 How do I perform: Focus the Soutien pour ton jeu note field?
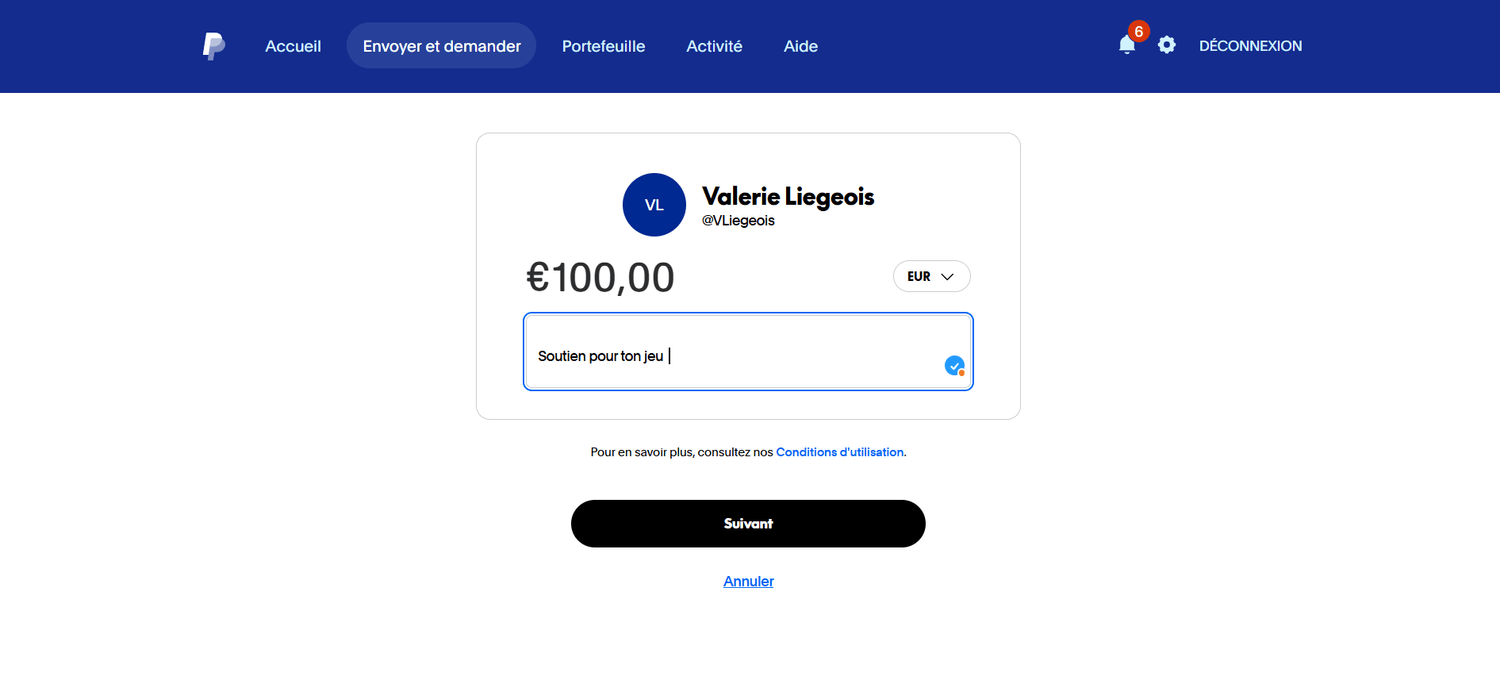[x=748, y=352]
